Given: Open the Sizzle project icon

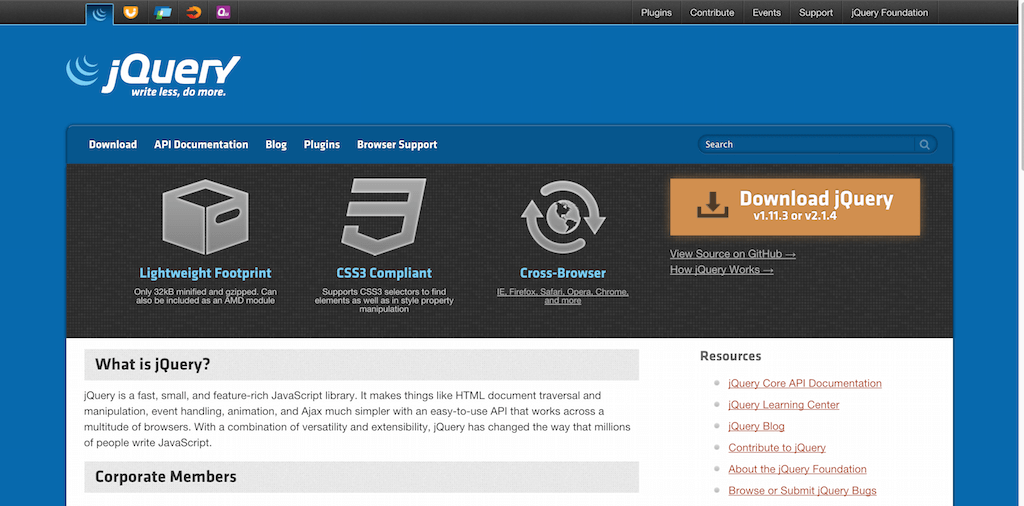Looking at the screenshot, I should pyautogui.click(x=193, y=12).
